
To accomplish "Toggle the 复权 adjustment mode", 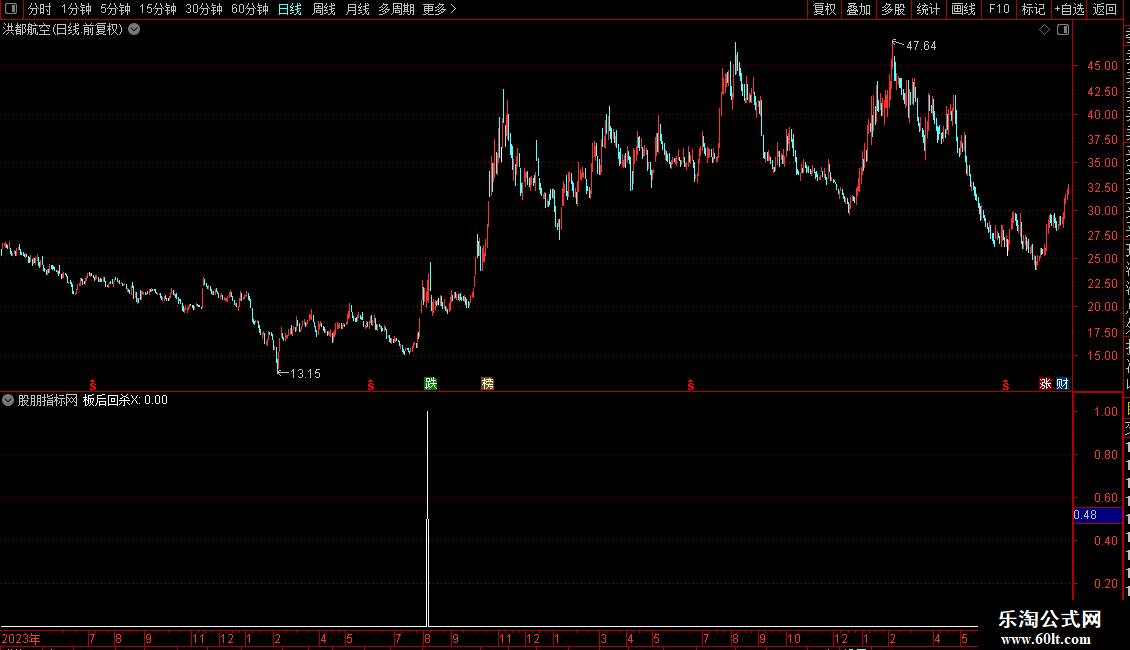I will pyautogui.click(x=824, y=9).
